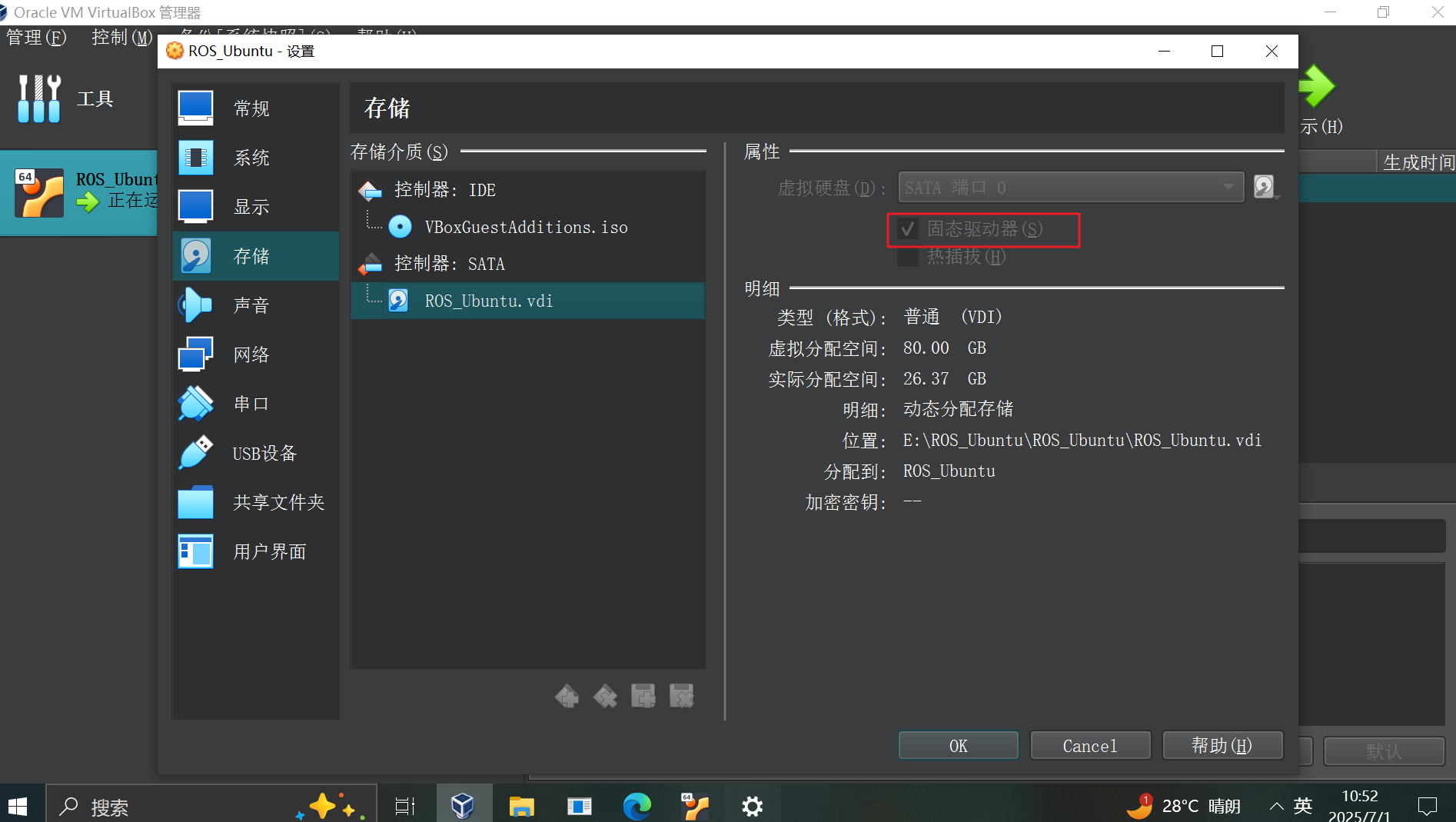The image size is (1456, 822).
Task: Click the disk chooser icon beside SATA port
Action: pyautogui.click(x=1265, y=187)
